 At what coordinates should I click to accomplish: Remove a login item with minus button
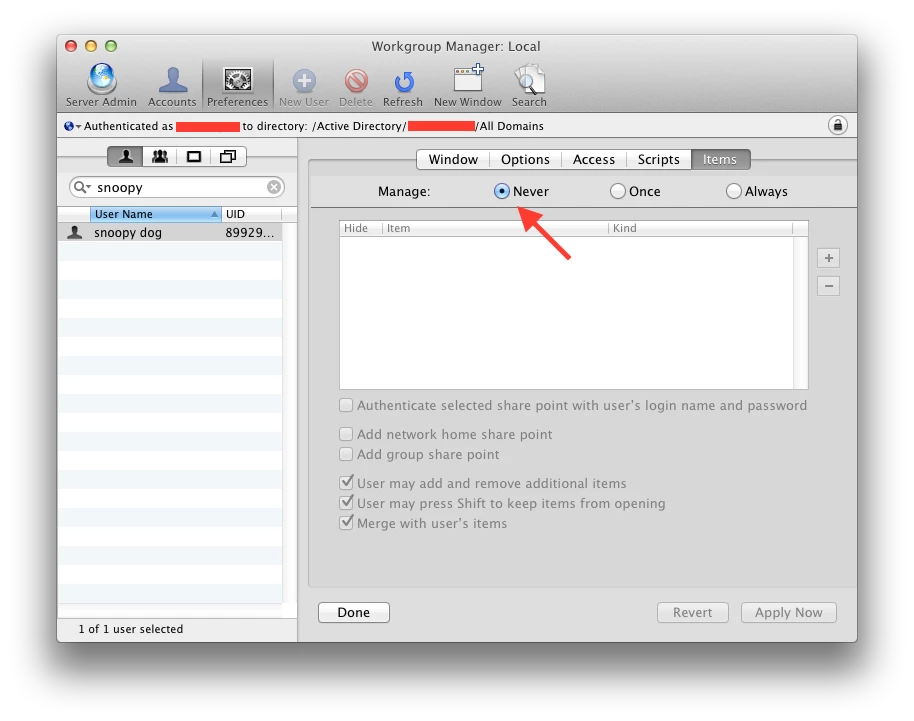(x=828, y=286)
